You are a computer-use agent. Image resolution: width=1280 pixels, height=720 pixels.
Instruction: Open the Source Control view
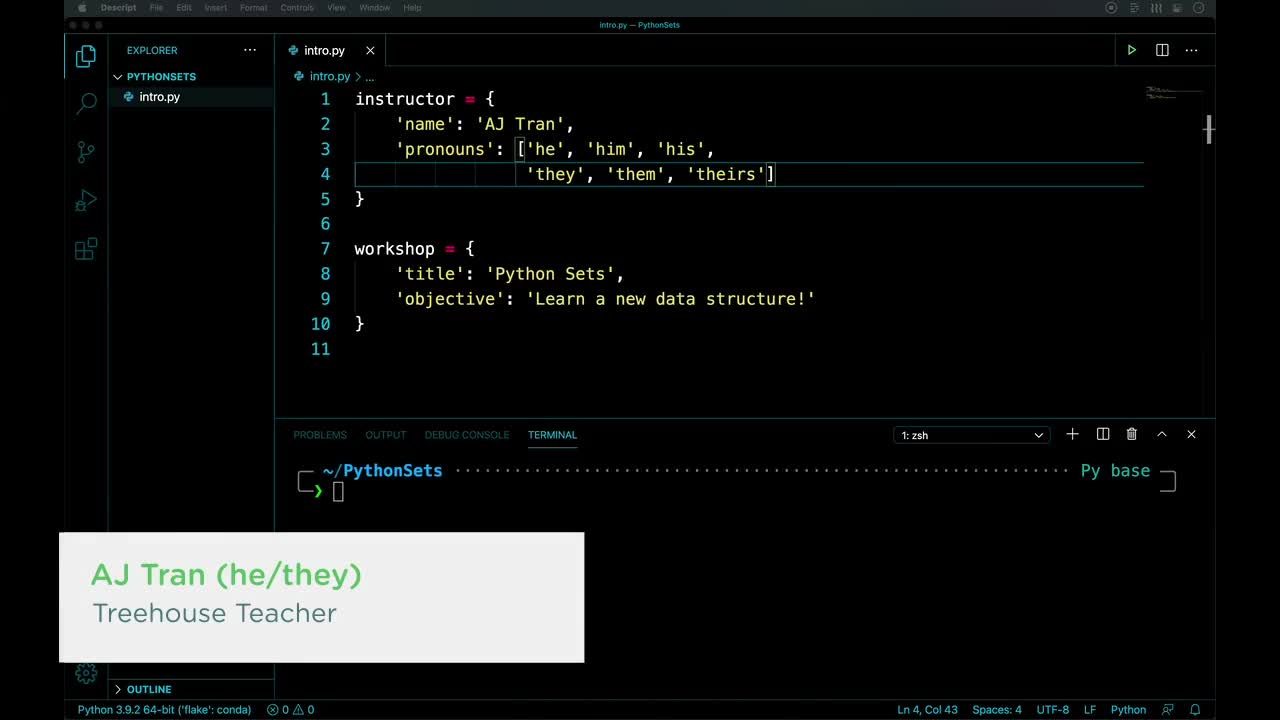point(86,151)
